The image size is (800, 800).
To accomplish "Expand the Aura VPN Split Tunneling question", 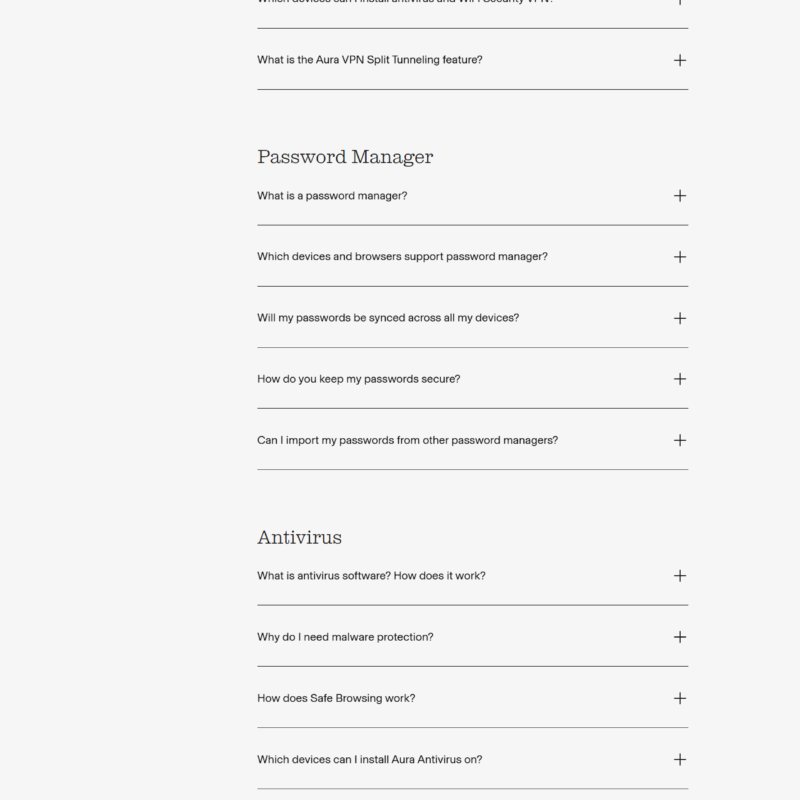I will coord(369,60).
